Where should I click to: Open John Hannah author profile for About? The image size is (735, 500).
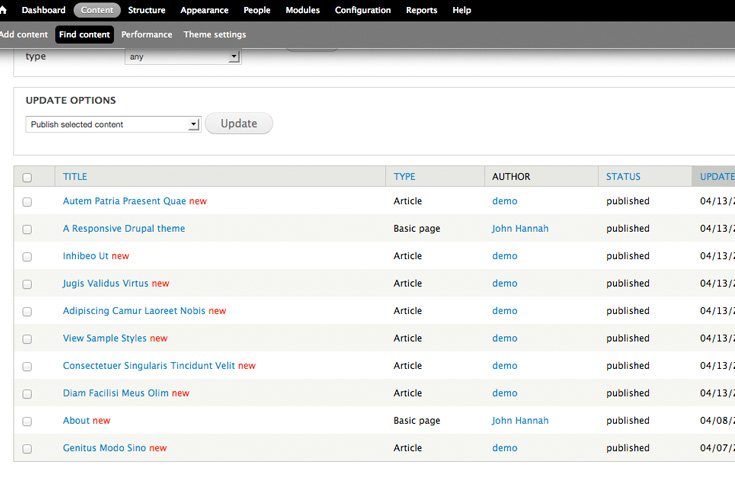click(520, 421)
